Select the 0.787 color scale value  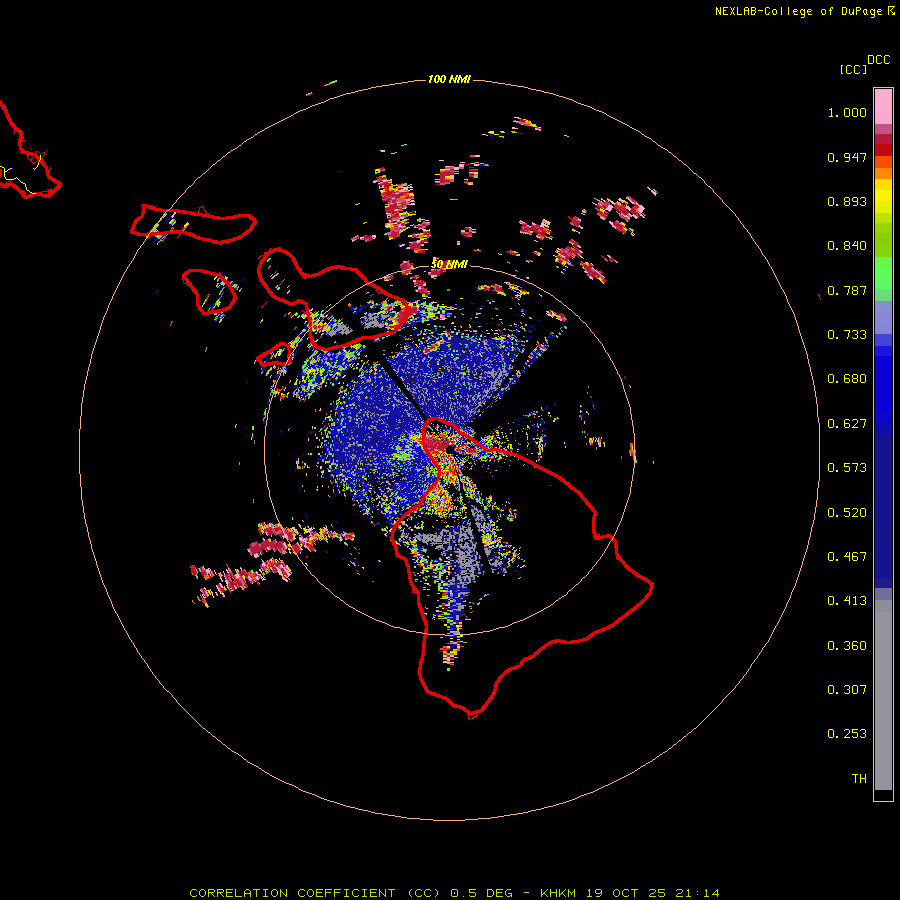pos(847,290)
